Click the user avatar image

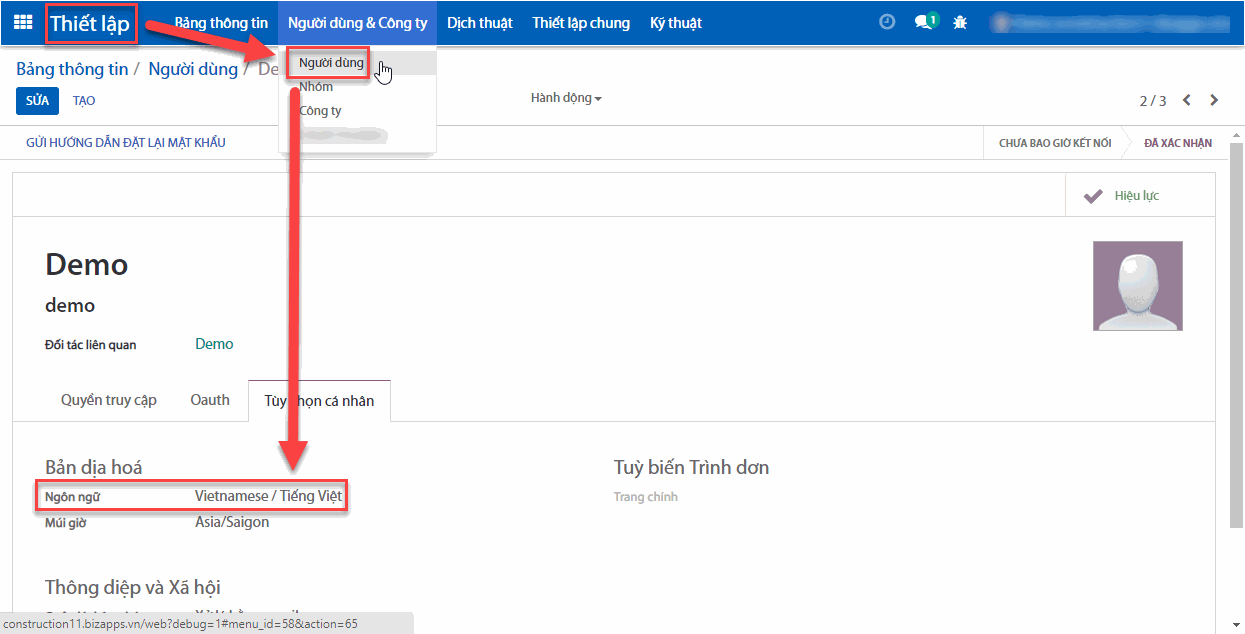[x=1137, y=285]
